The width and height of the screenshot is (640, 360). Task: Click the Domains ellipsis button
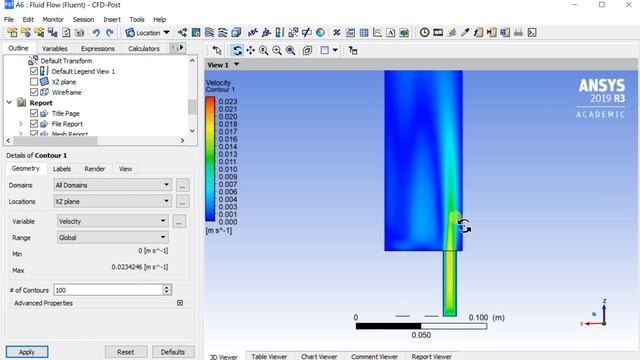pos(182,185)
